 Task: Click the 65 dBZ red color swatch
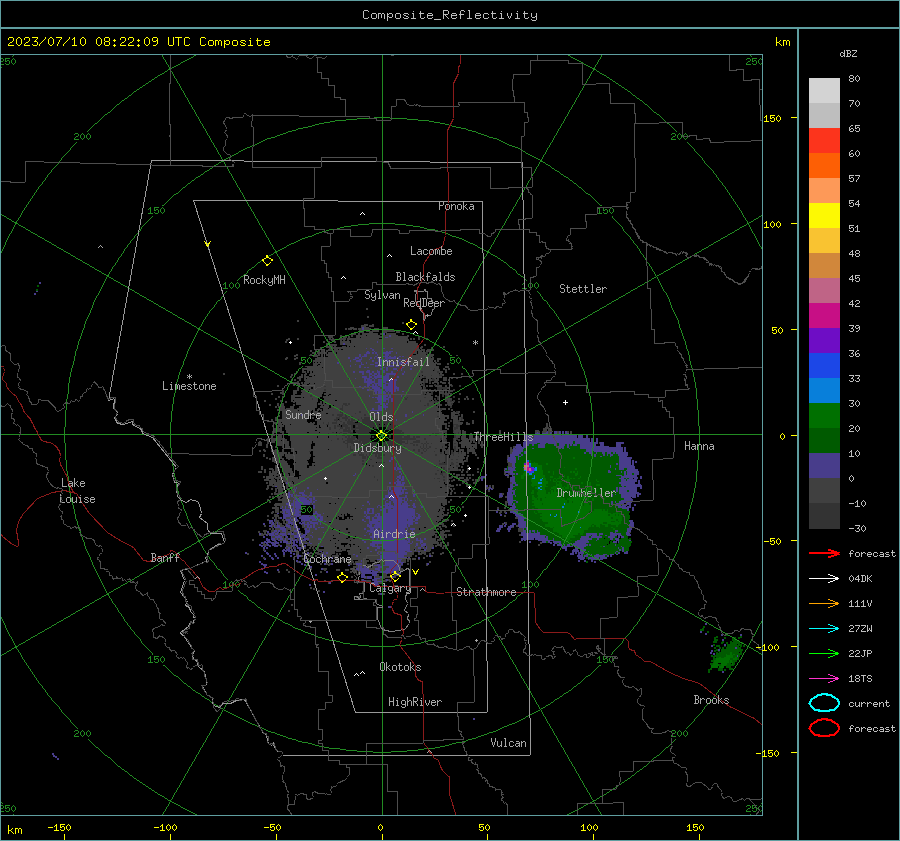824,141
